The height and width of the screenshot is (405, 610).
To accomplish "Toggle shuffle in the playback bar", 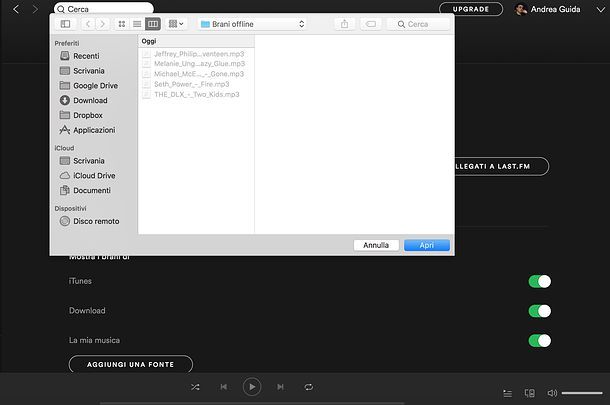I will [195, 386].
